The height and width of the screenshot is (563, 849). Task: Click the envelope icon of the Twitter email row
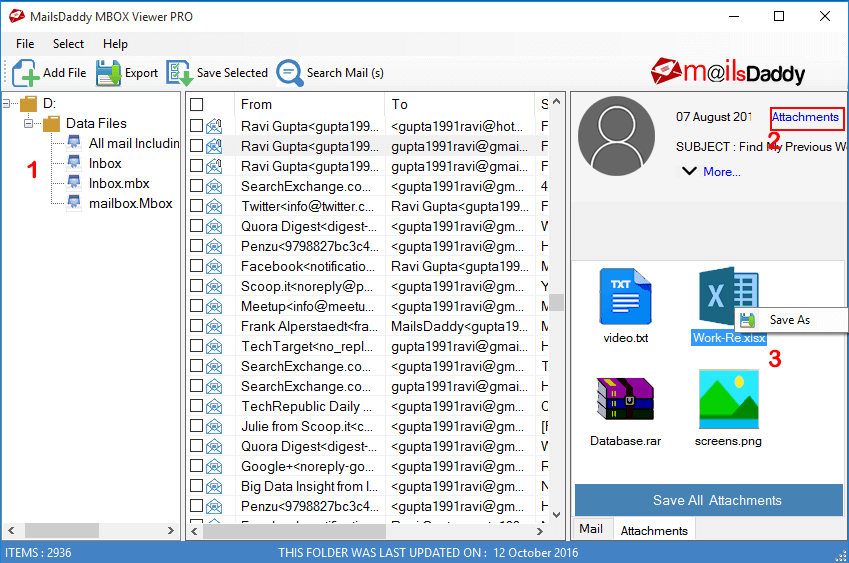point(214,207)
